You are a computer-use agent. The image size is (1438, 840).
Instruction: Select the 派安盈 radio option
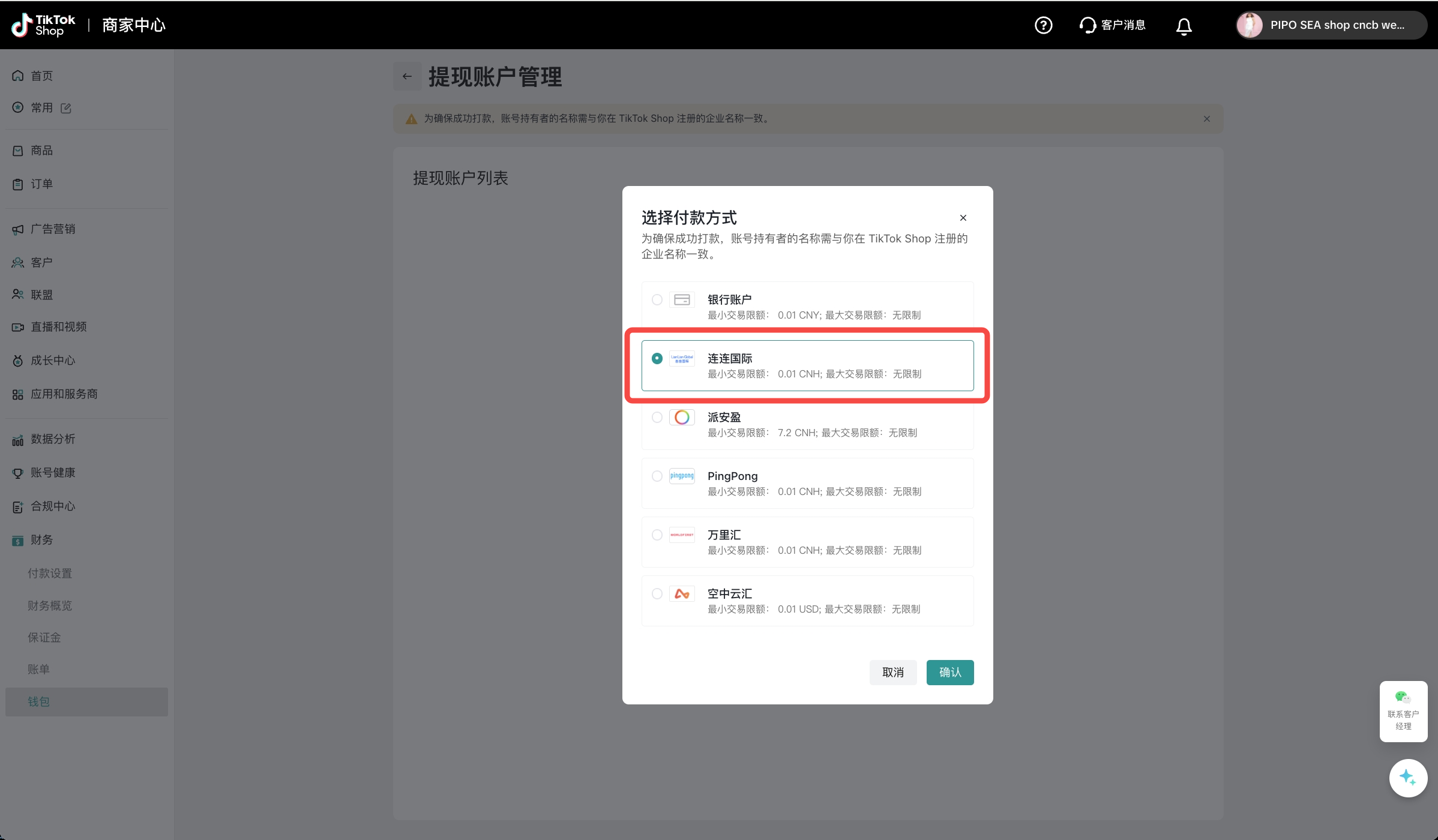tap(657, 417)
